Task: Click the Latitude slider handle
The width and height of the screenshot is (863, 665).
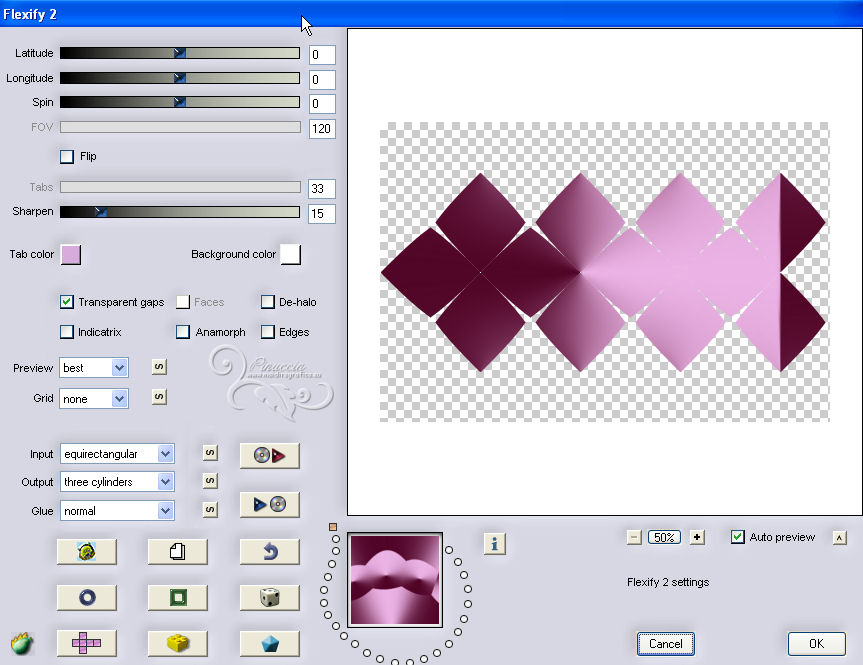Action: tap(179, 53)
